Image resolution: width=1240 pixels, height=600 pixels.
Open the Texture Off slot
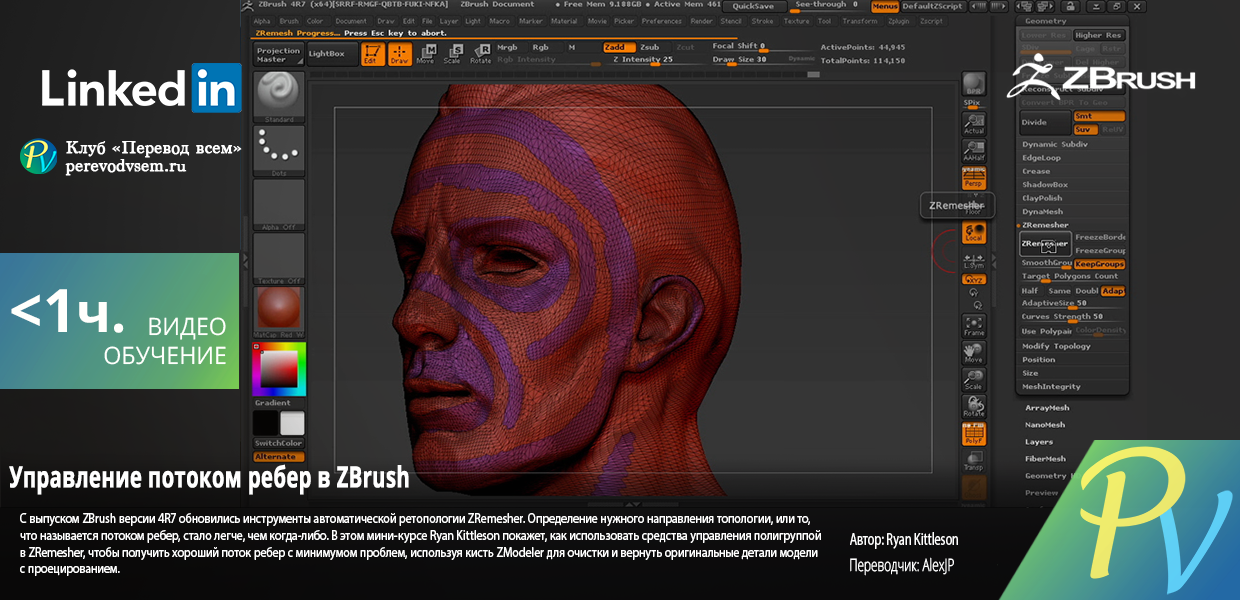point(279,259)
